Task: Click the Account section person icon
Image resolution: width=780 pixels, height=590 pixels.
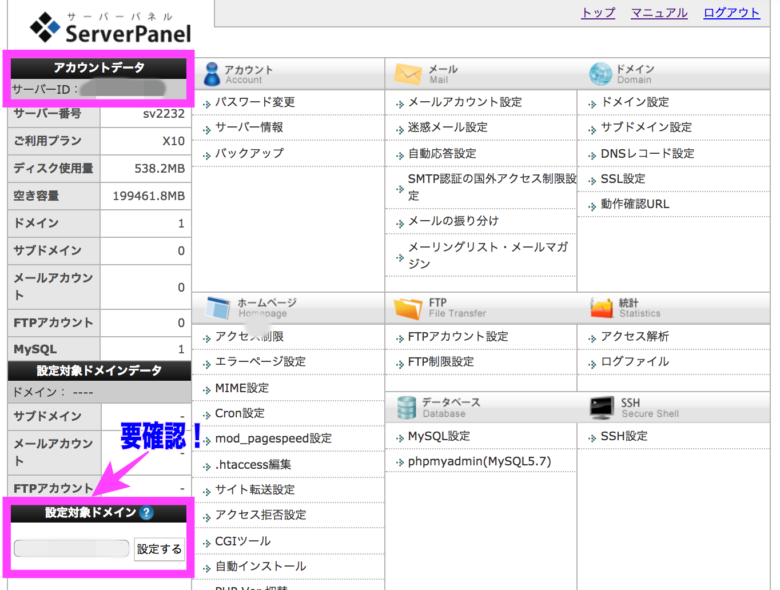Action: point(212,74)
